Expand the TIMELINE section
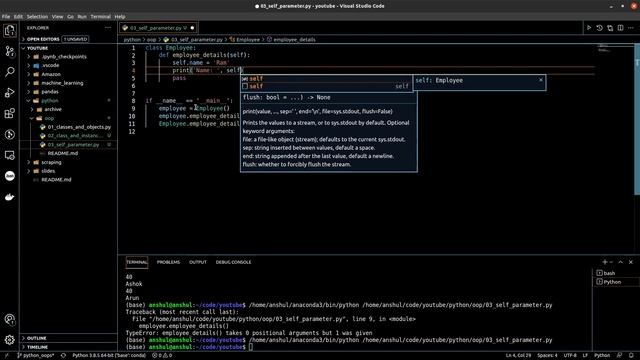This screenshot has width=640, height=360. pyautogui.click(x=37, y=347)
